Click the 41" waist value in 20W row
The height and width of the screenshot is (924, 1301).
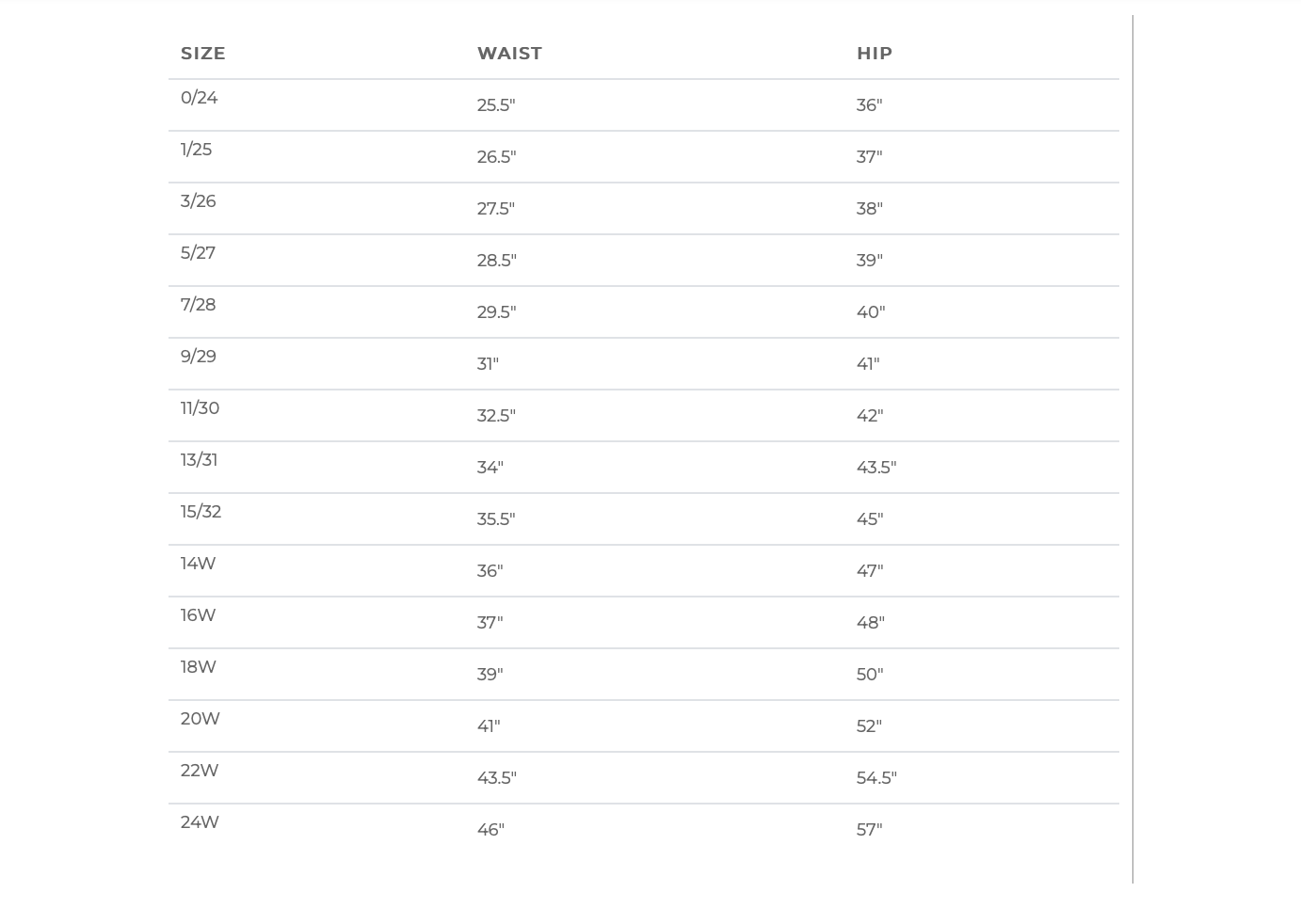click(x=489, y=726)
